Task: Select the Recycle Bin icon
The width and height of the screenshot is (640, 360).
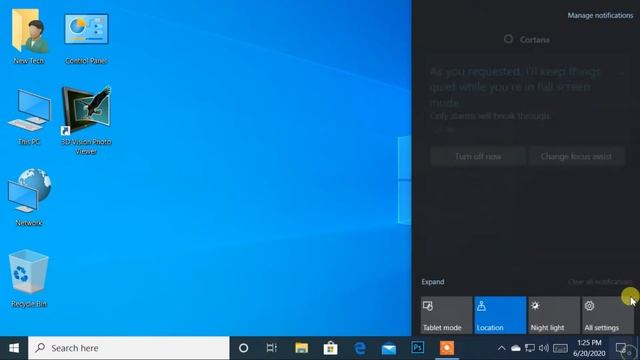Action: [x=29, y=271]
